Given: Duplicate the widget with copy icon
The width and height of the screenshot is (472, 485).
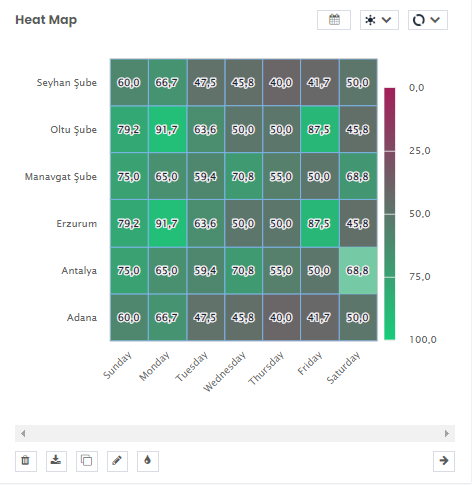Looking at the screenshot, I should [x=87, y=461].
